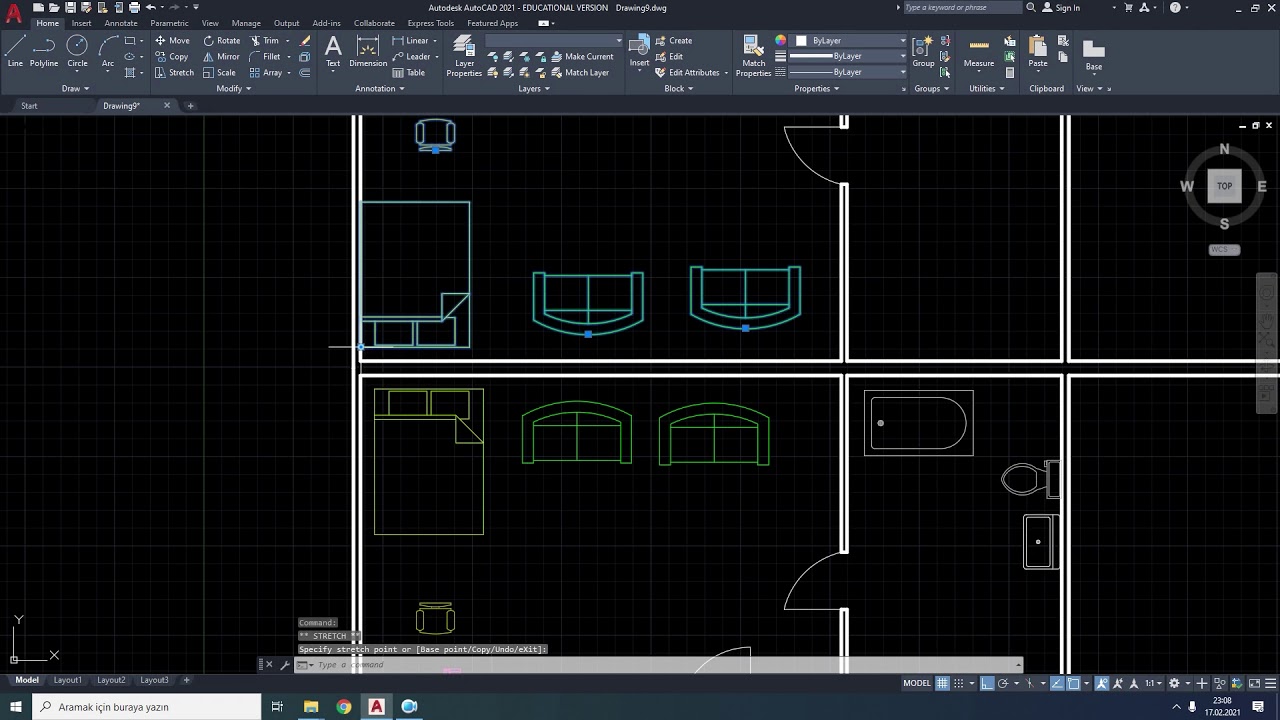Open lineweight ByLayer dropdown

pos(848,56)
